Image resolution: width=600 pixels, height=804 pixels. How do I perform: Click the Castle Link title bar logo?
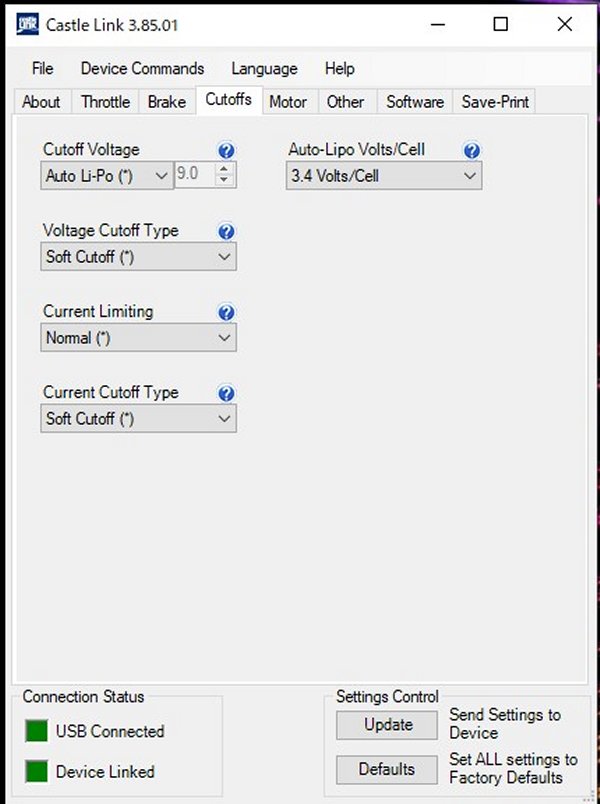pos(27,25)
